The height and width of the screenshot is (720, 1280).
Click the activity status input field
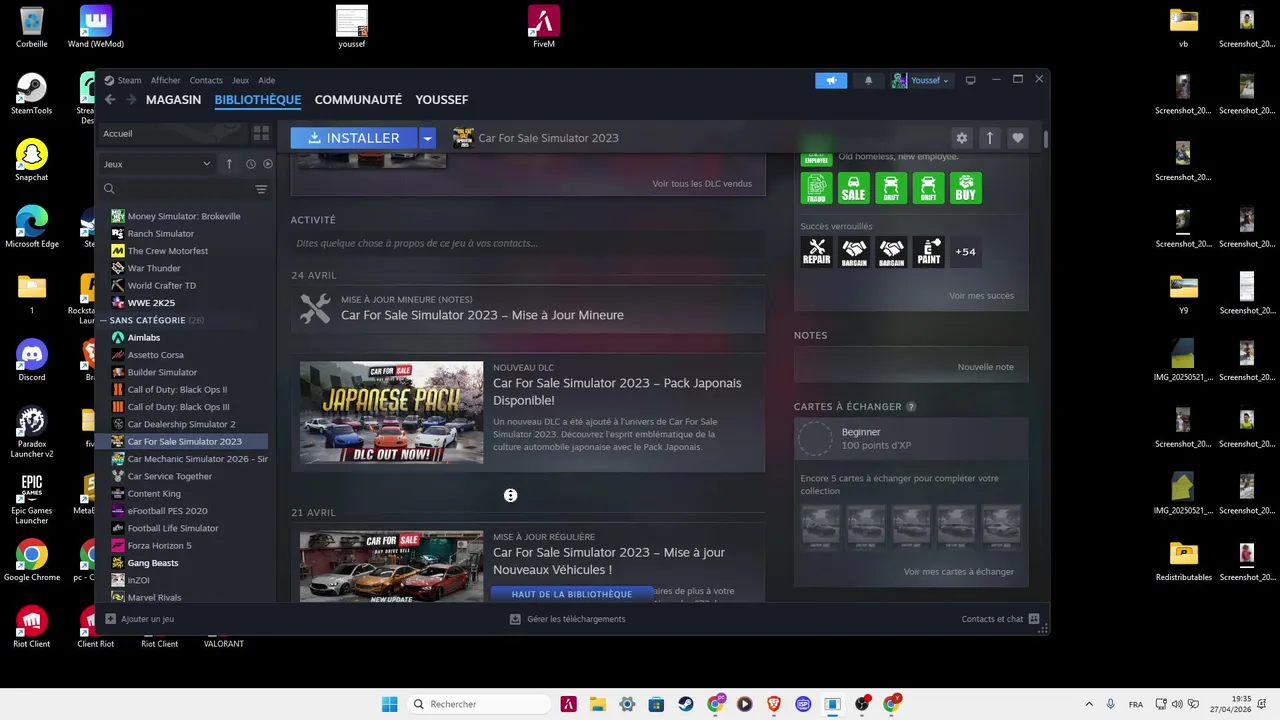(x=528, y=243)
